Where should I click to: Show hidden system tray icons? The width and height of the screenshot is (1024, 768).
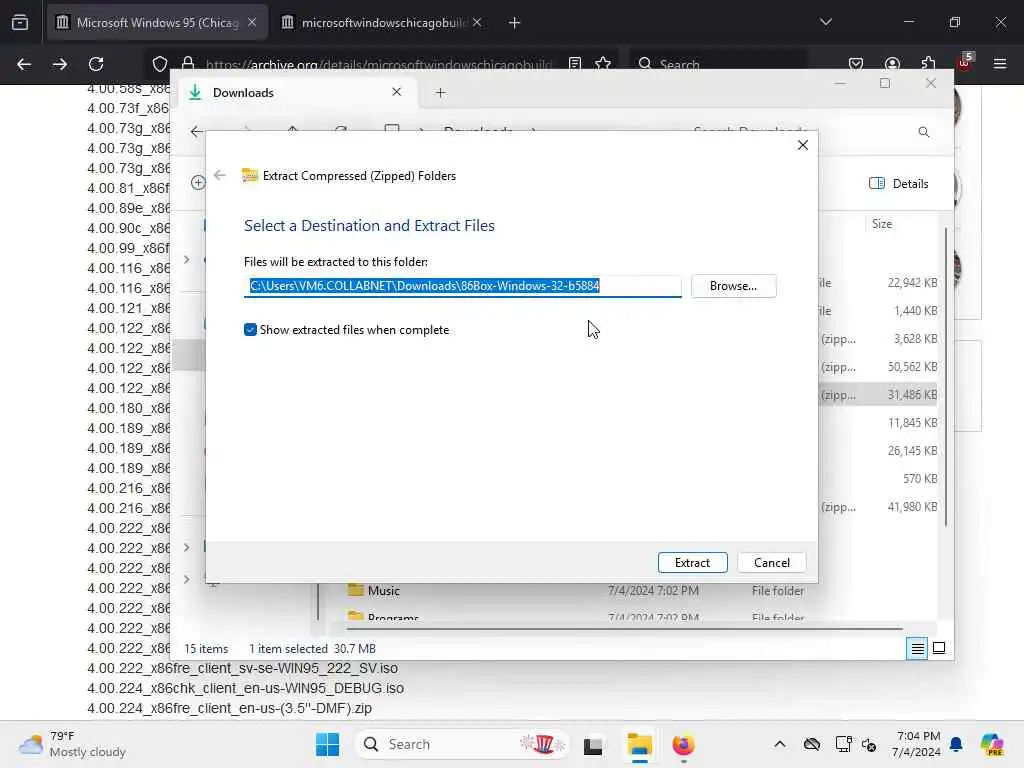point(780,744)
